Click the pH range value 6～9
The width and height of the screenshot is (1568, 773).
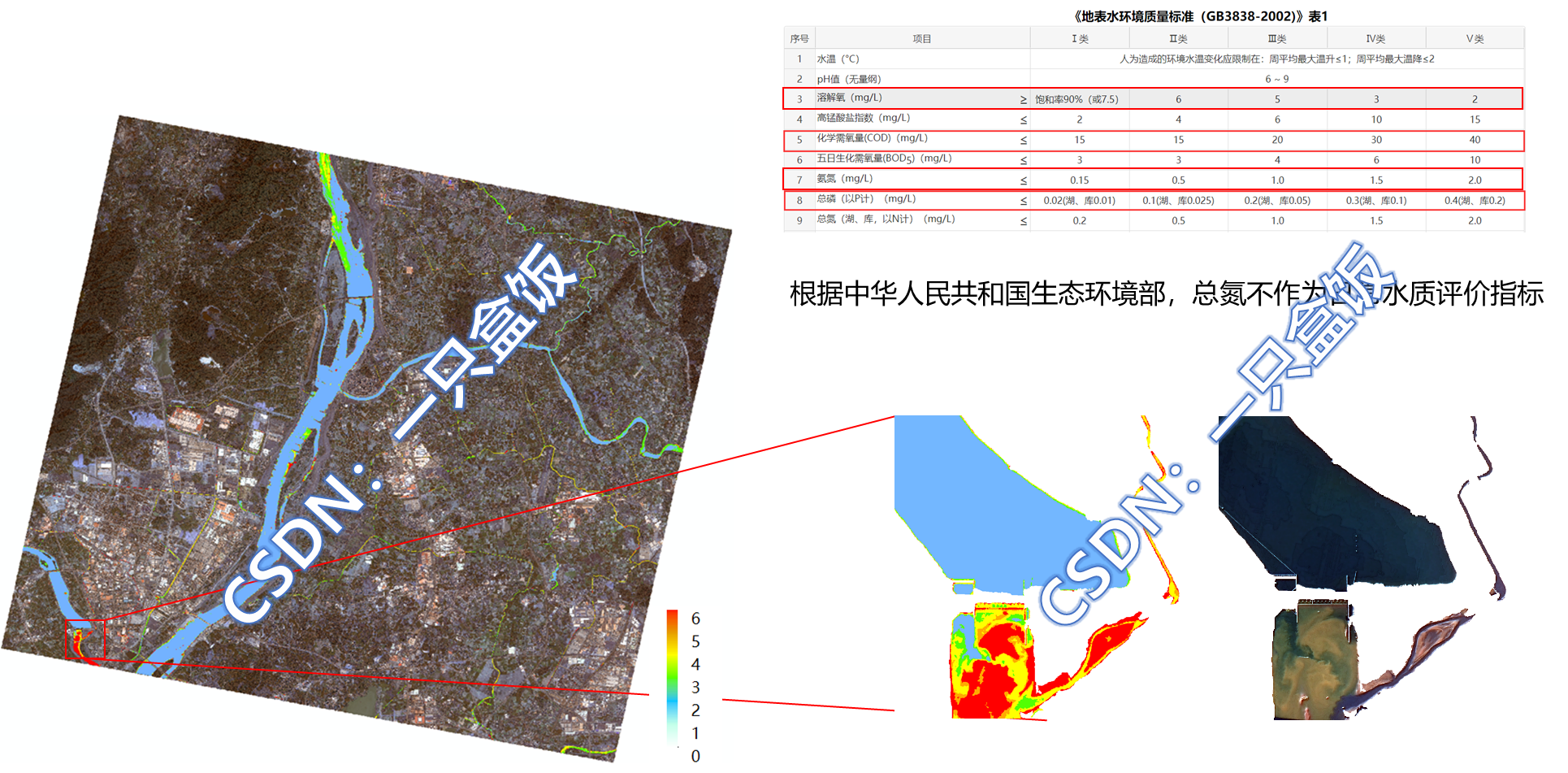[x=1277, y=79]
